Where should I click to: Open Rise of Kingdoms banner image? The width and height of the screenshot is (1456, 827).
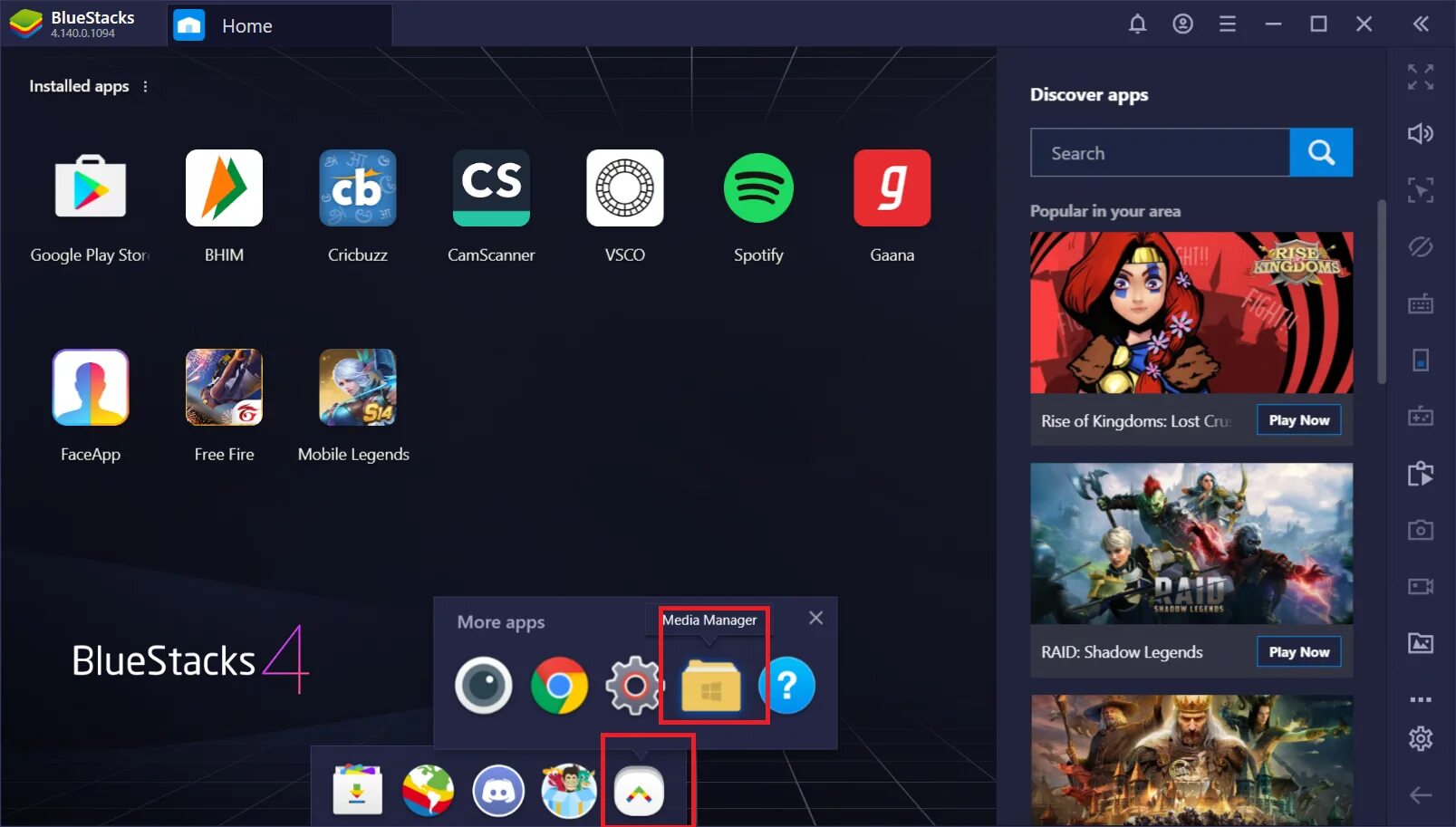point(1191,313)
